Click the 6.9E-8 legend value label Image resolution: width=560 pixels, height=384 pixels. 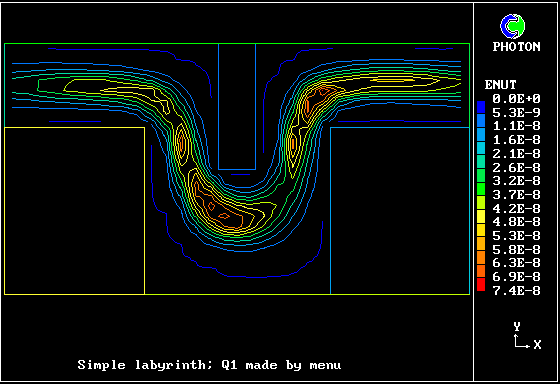coord(516,276)
